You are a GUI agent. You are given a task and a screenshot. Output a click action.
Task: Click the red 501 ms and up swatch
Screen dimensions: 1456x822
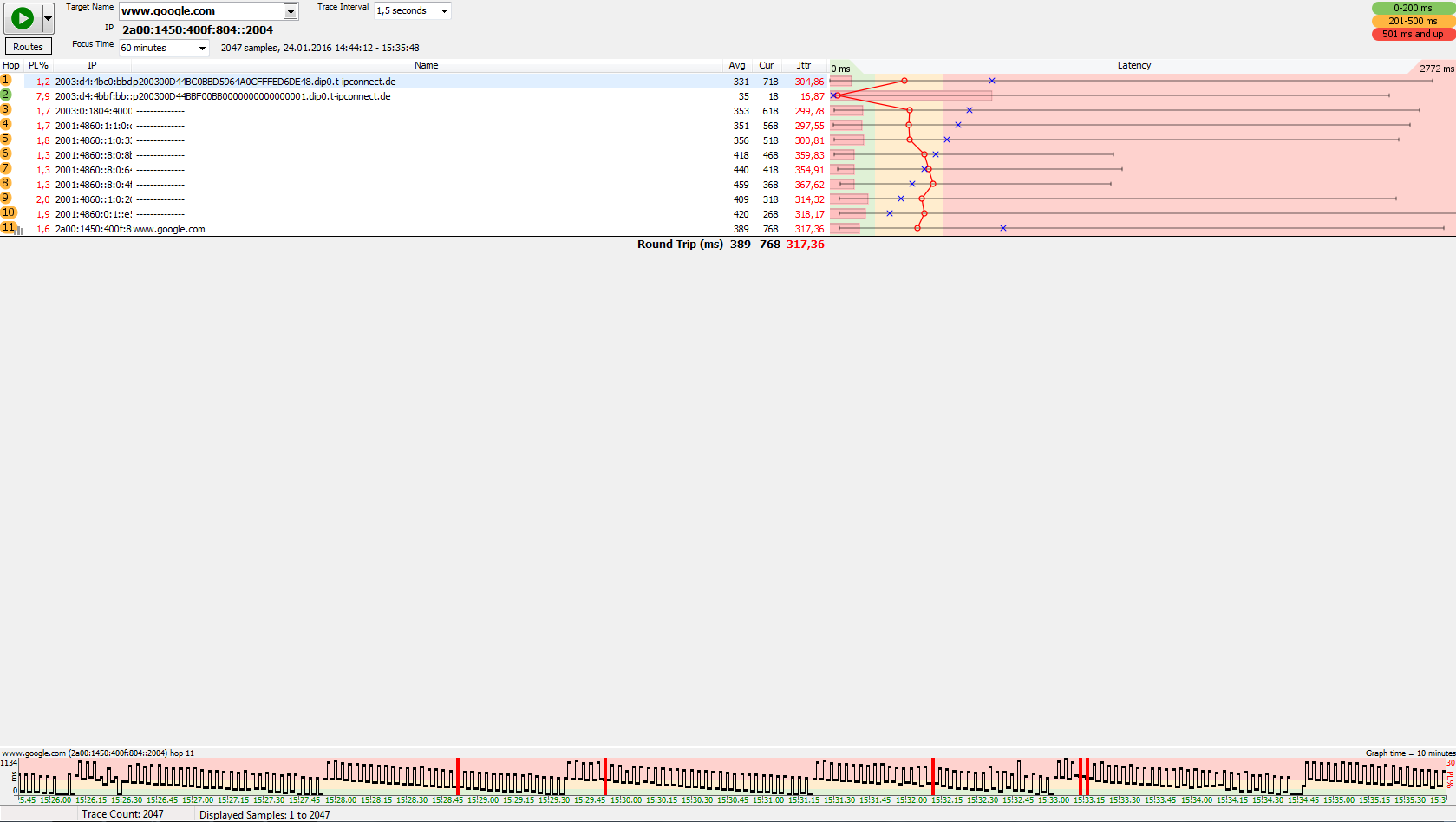point(1413,34)
